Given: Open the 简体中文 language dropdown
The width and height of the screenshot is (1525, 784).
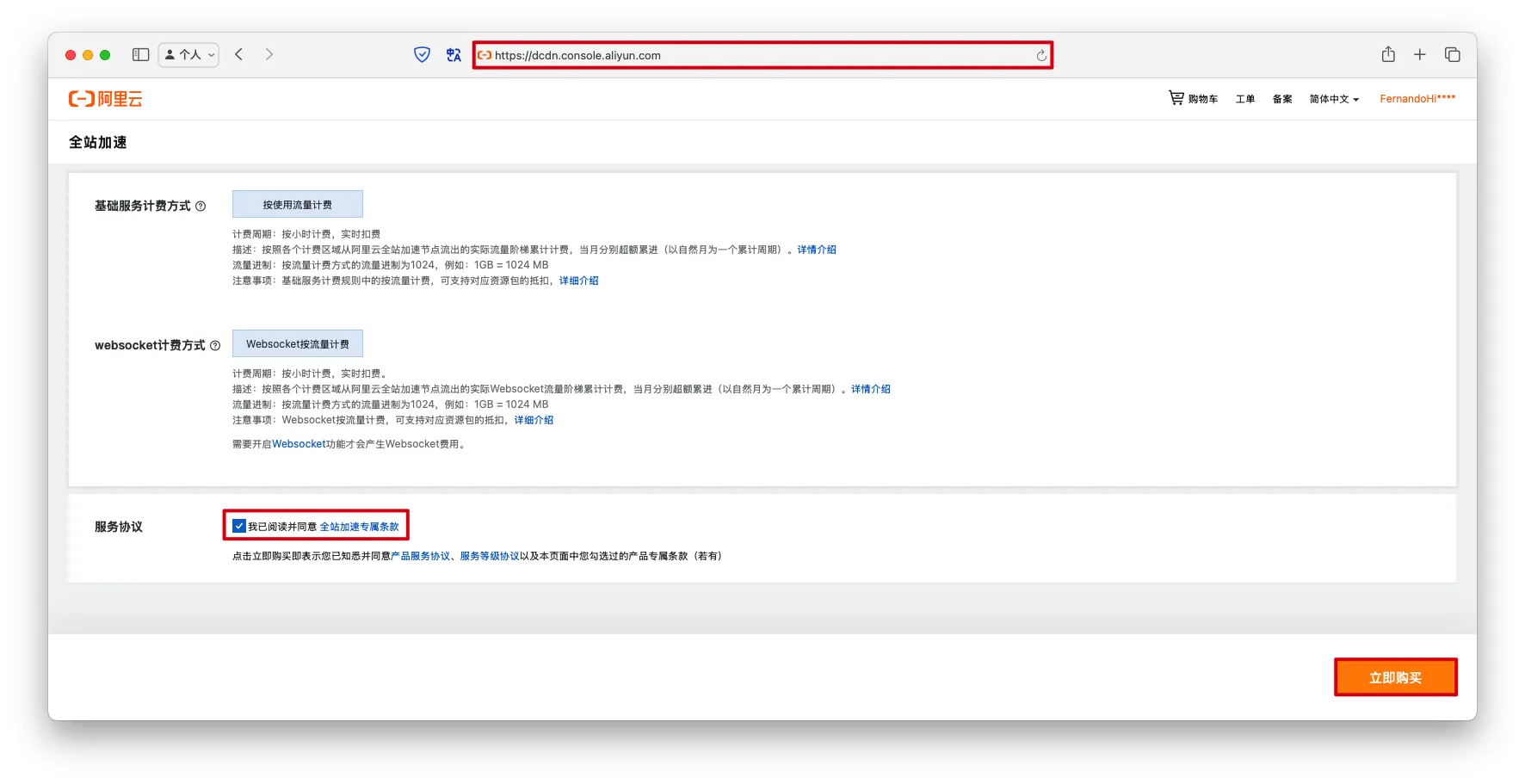Looking at the screenshot, I should [x=1334, y=99].
